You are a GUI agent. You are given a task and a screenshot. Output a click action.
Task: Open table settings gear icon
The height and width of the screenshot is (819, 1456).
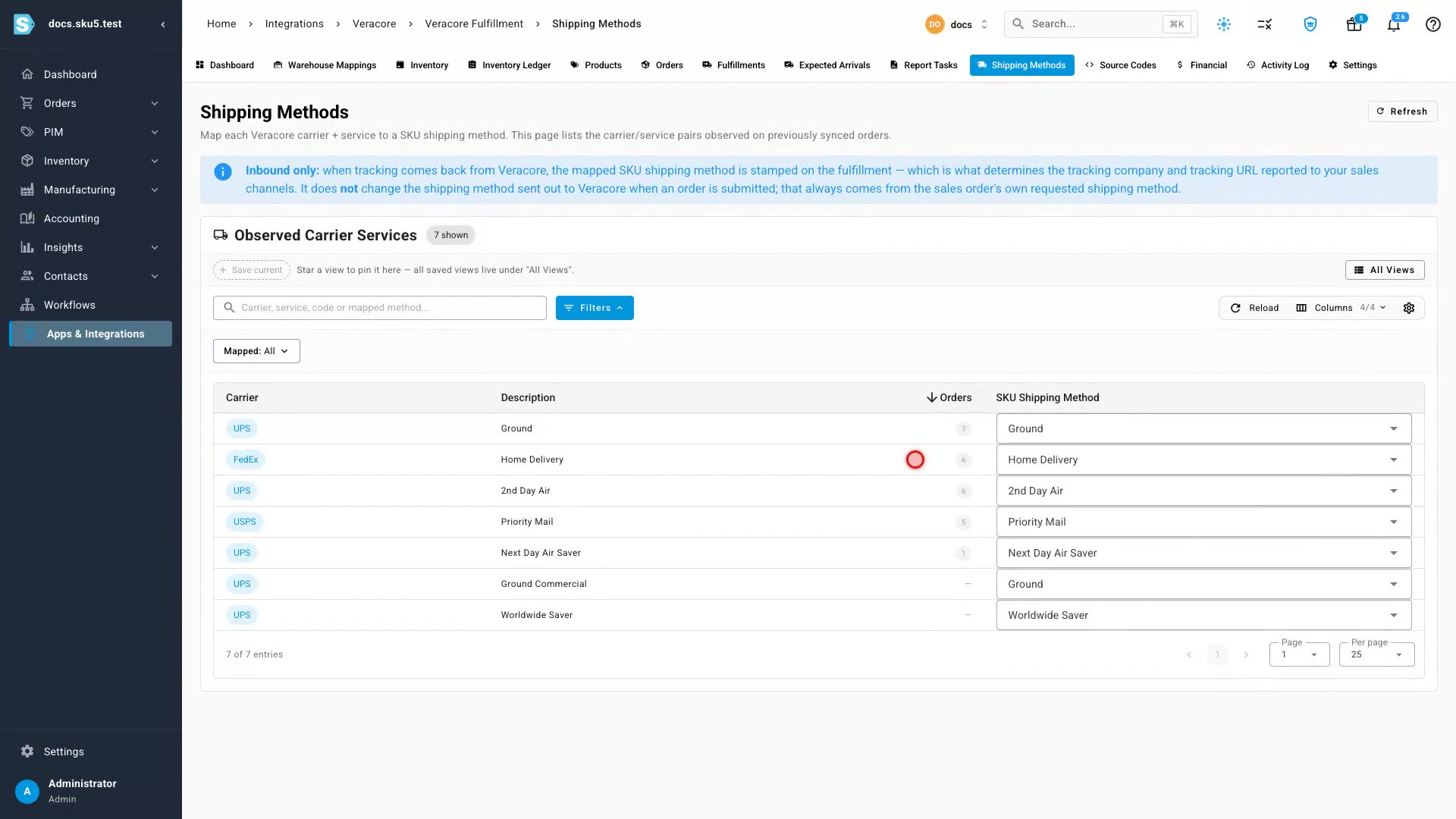click(x=1409, y=308)
